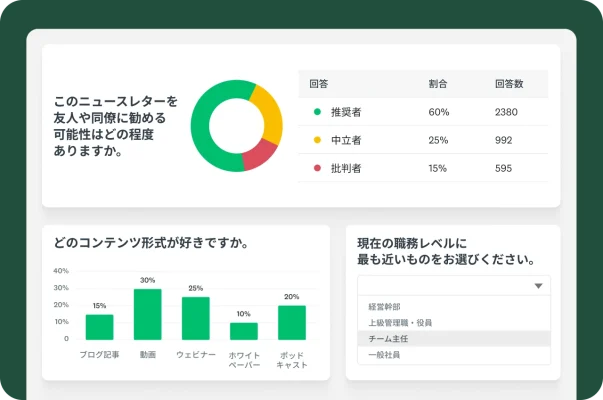Click the 992 response count
This screenshot has width=603, height=400.
point(503,140)
